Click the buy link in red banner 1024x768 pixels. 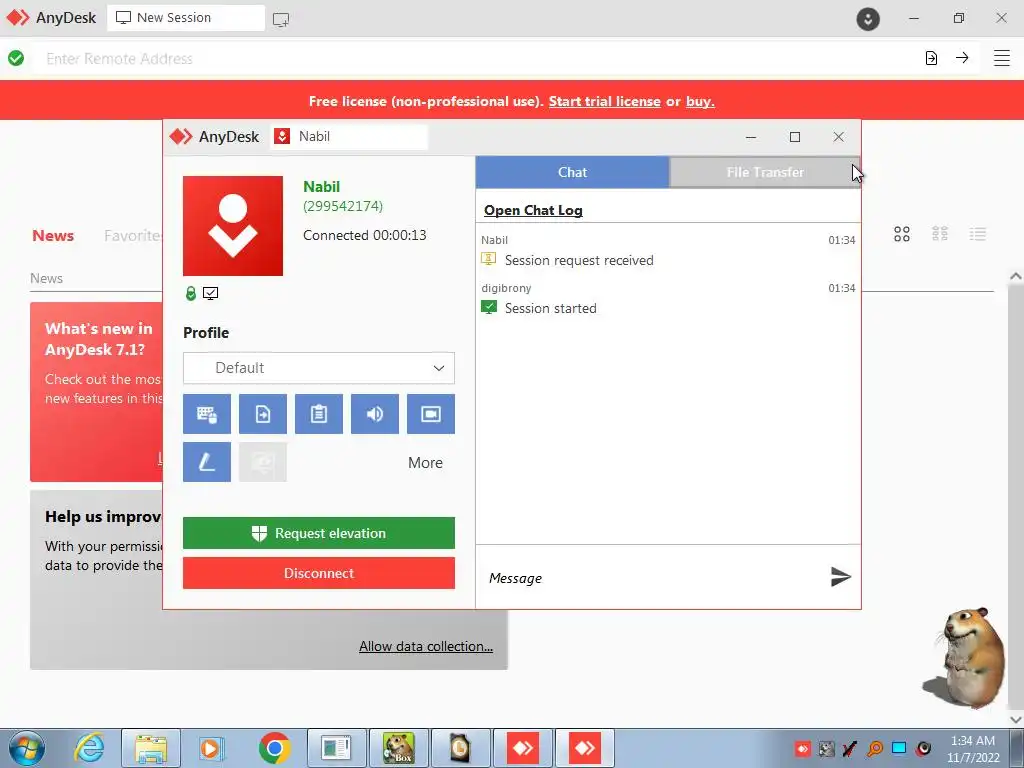tap(700, 101)
